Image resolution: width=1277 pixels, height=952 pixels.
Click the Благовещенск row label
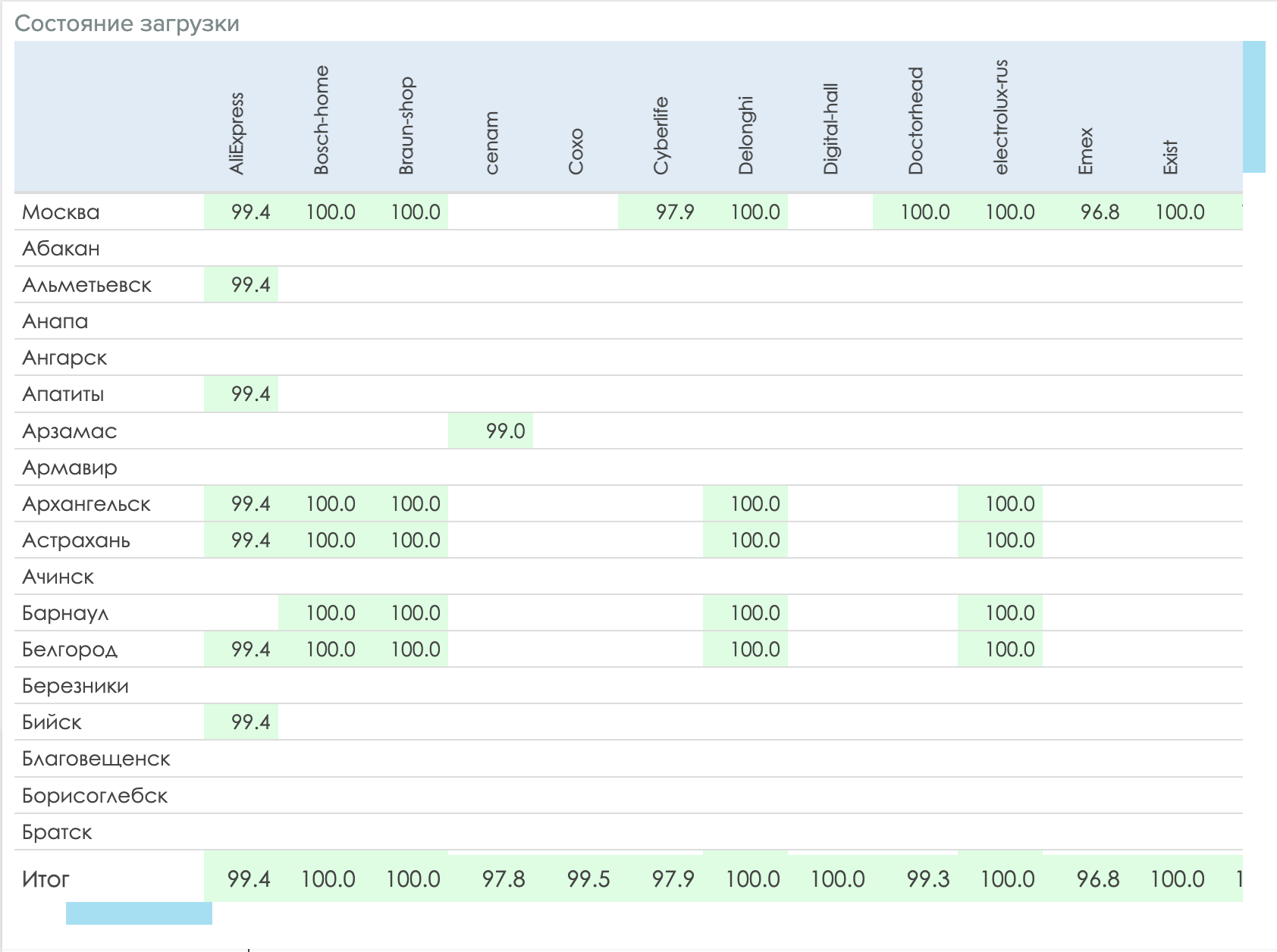point(96,759)
